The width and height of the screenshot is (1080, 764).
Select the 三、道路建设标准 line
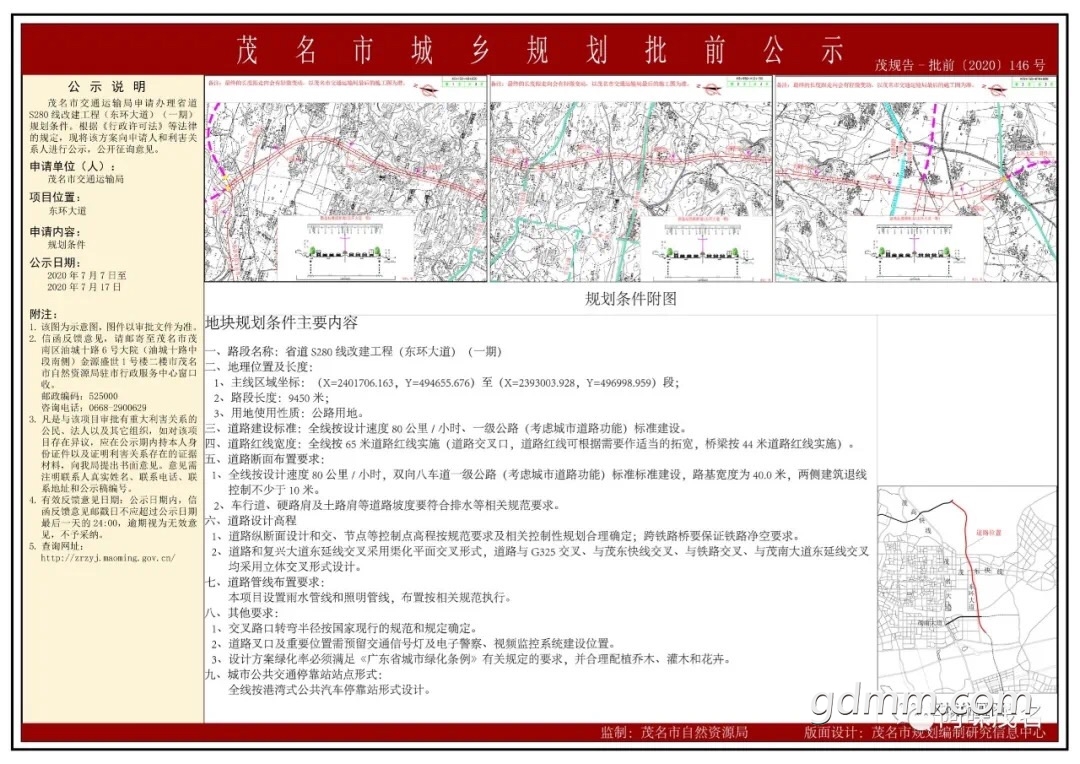(447, 429)
